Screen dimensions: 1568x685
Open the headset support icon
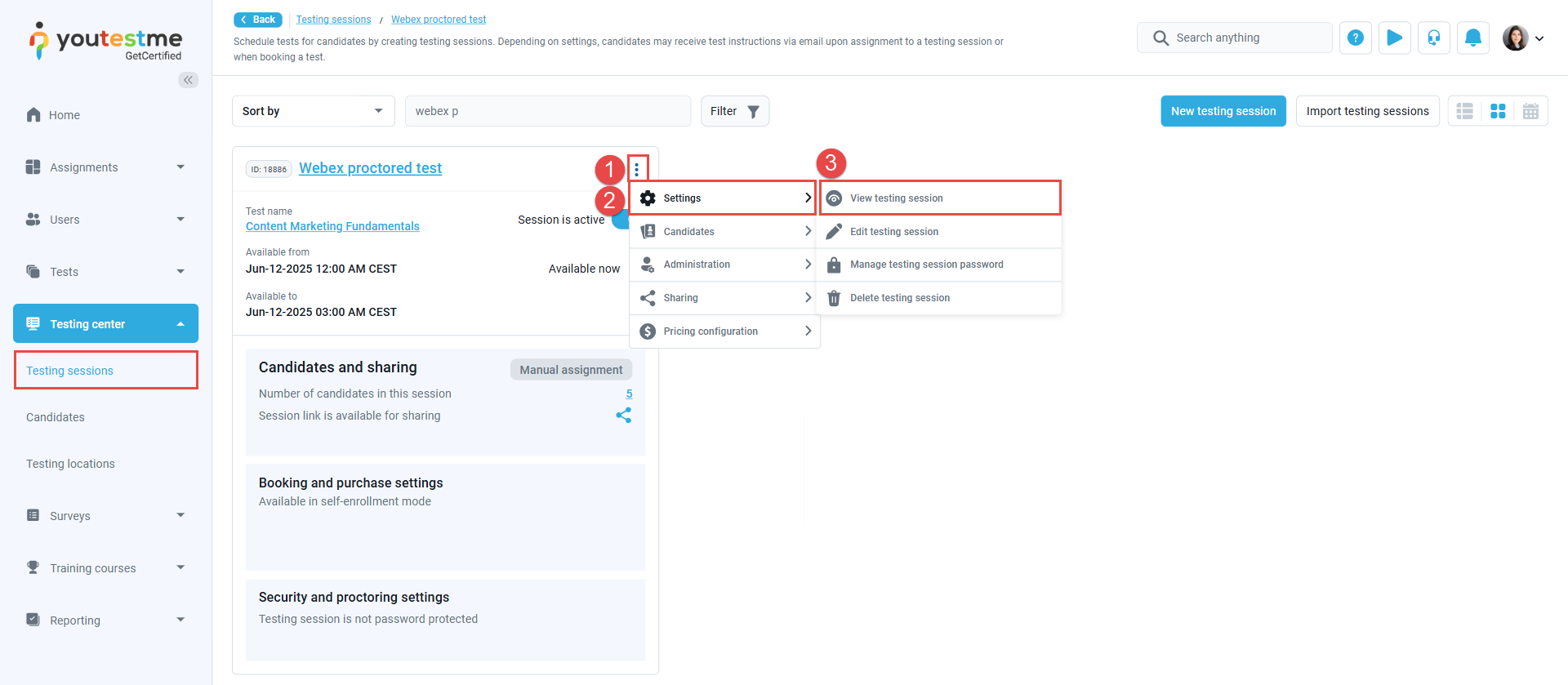point(1434,38)
